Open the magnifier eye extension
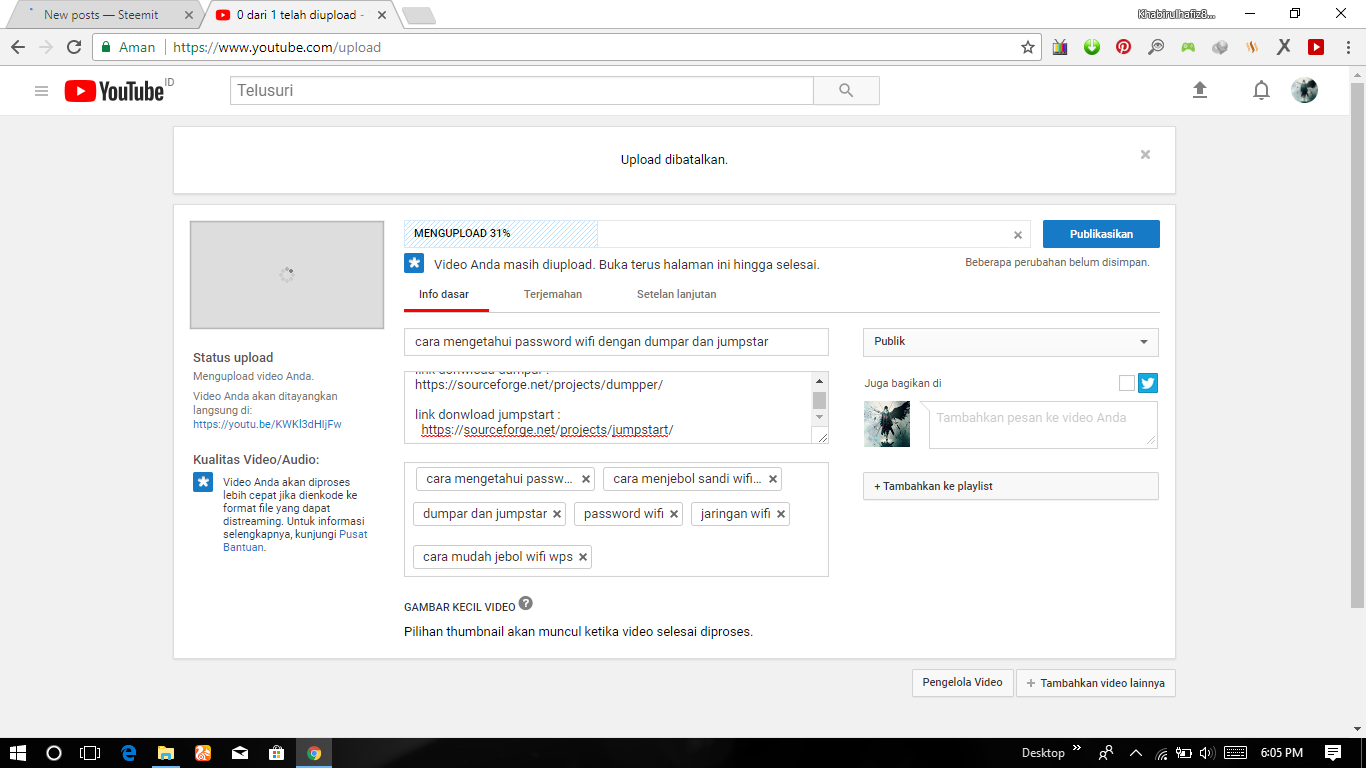Viewport: 1366px width, 768px height. point(1156,47)
